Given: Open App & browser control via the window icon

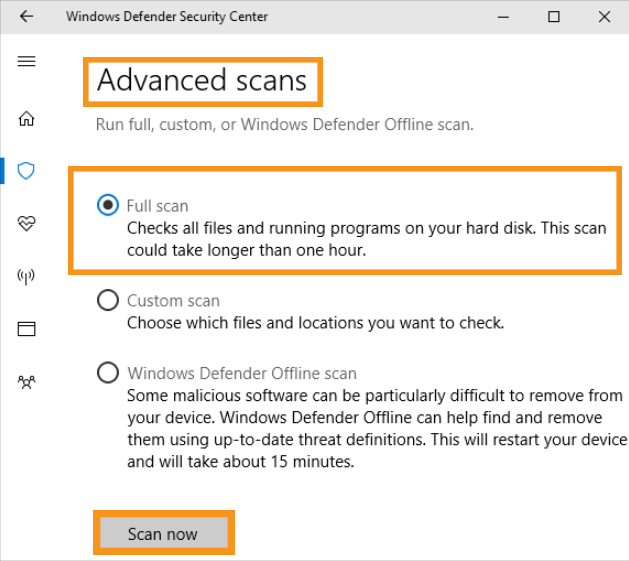Looking at the screenshot, I should pyautogui.click(x=26, y=329).
